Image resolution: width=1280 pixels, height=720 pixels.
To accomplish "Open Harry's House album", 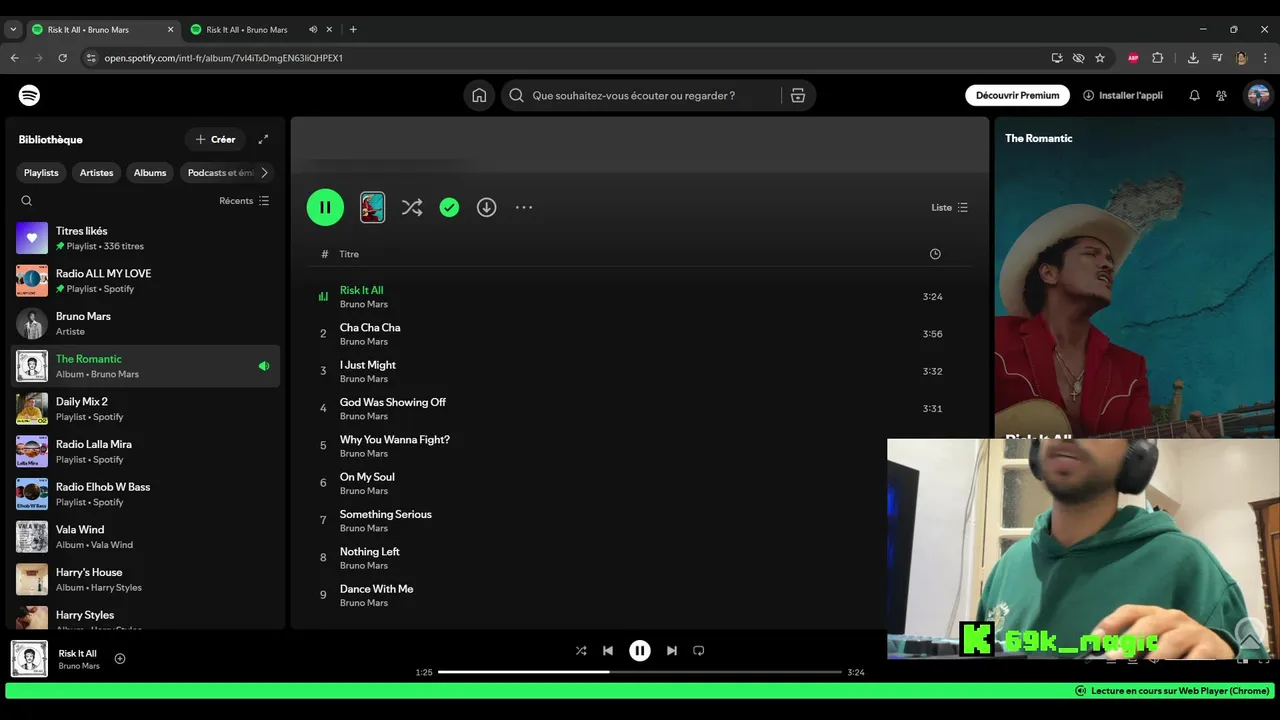I will point(145,579).
